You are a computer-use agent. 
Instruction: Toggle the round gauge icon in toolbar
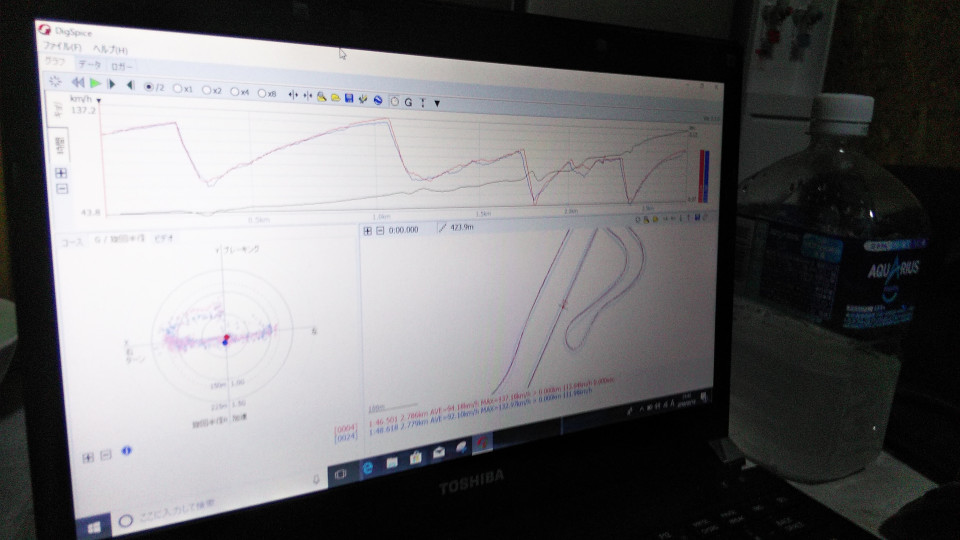coord(394,101)
